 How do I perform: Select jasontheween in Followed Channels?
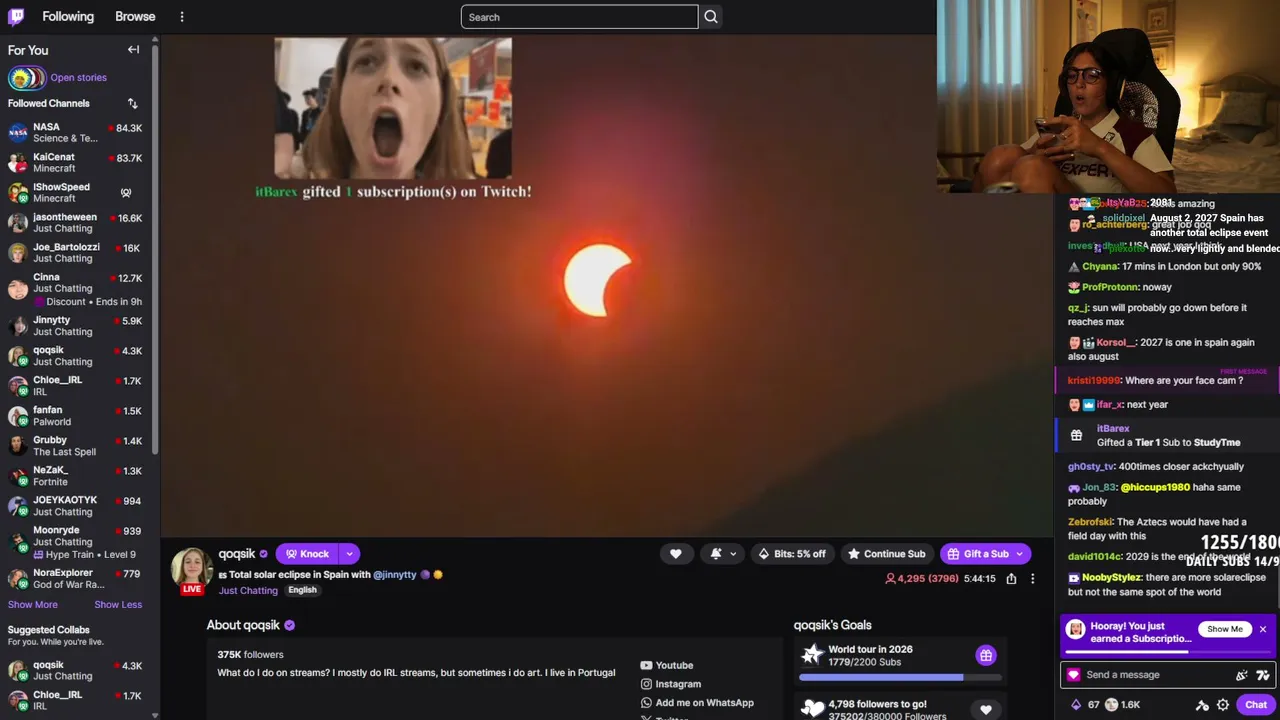75,222
